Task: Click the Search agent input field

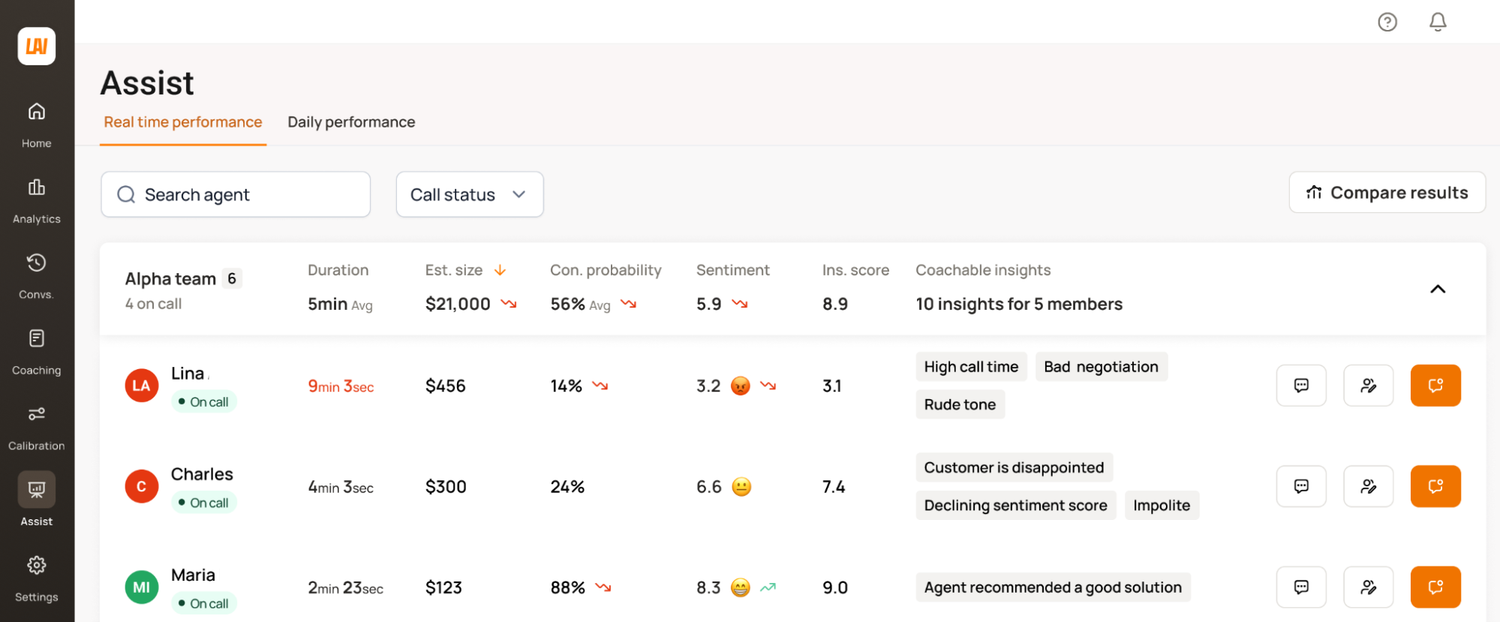Action: tap(236, 195)
